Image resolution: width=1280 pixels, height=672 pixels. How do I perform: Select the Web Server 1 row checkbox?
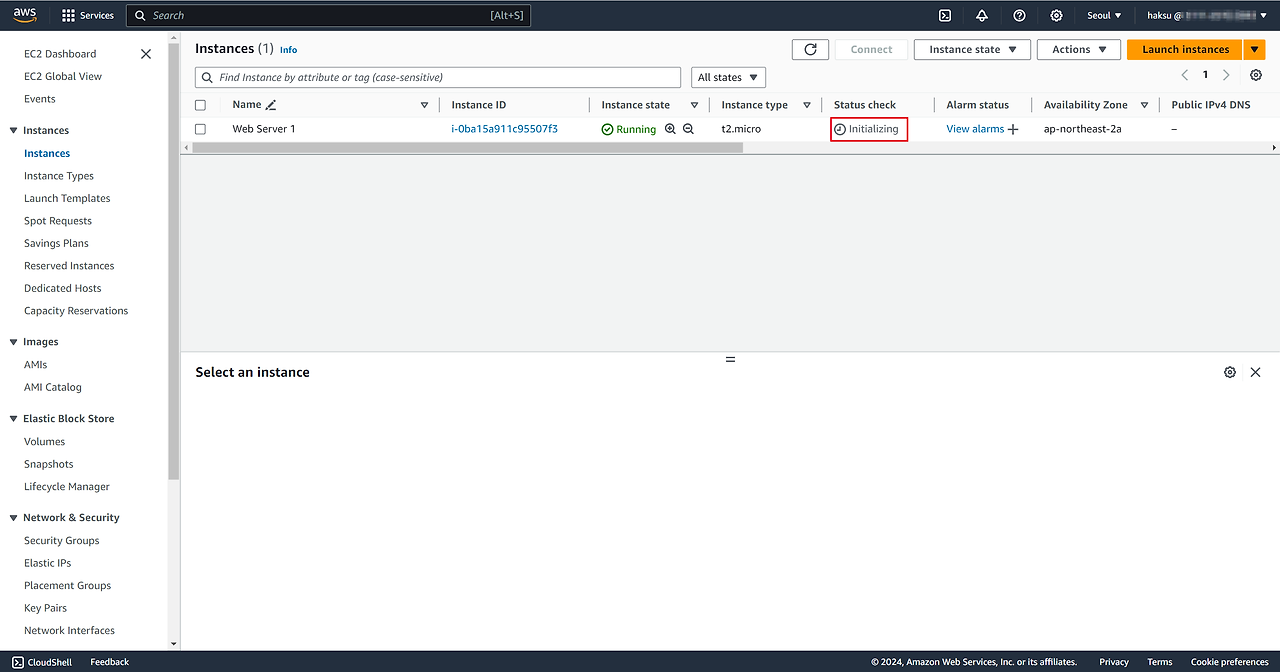pyautogui.click(x=200, y=129)
